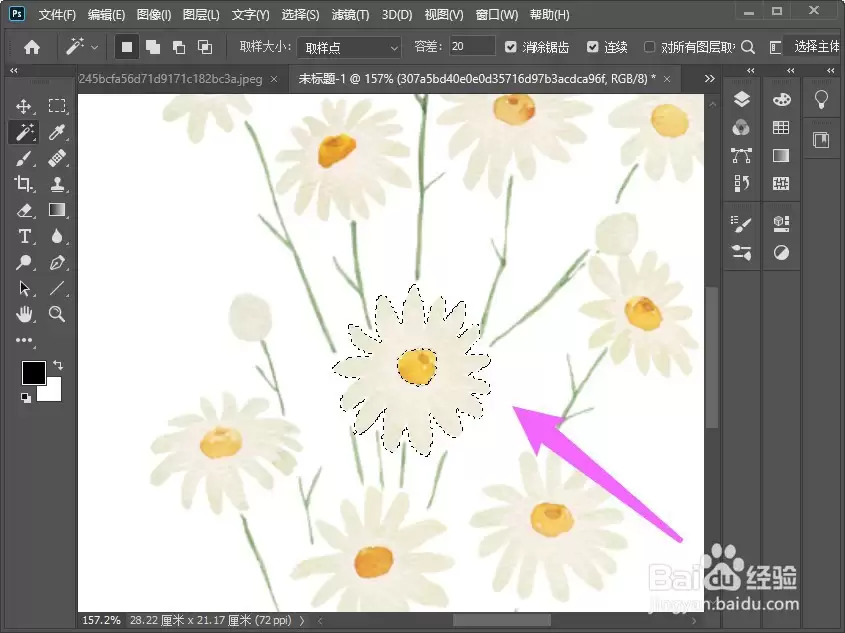845x633 pixels.
Task: Expand the Layers icon panel column
Action: pyautogui.click(x=751, y=71)
